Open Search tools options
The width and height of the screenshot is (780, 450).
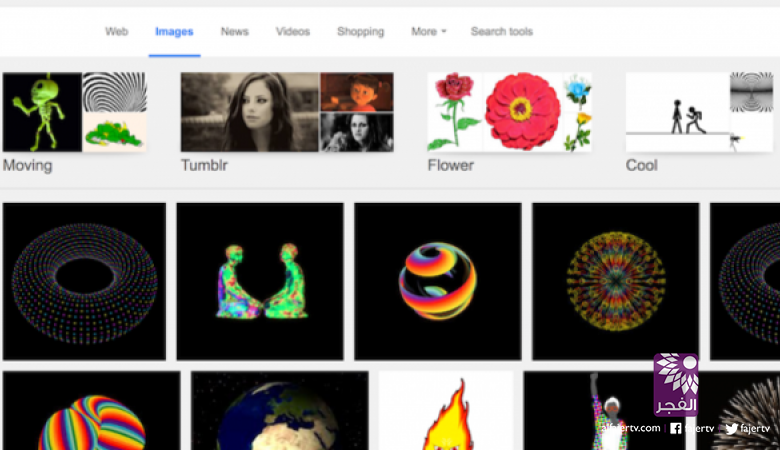[501, 32]
